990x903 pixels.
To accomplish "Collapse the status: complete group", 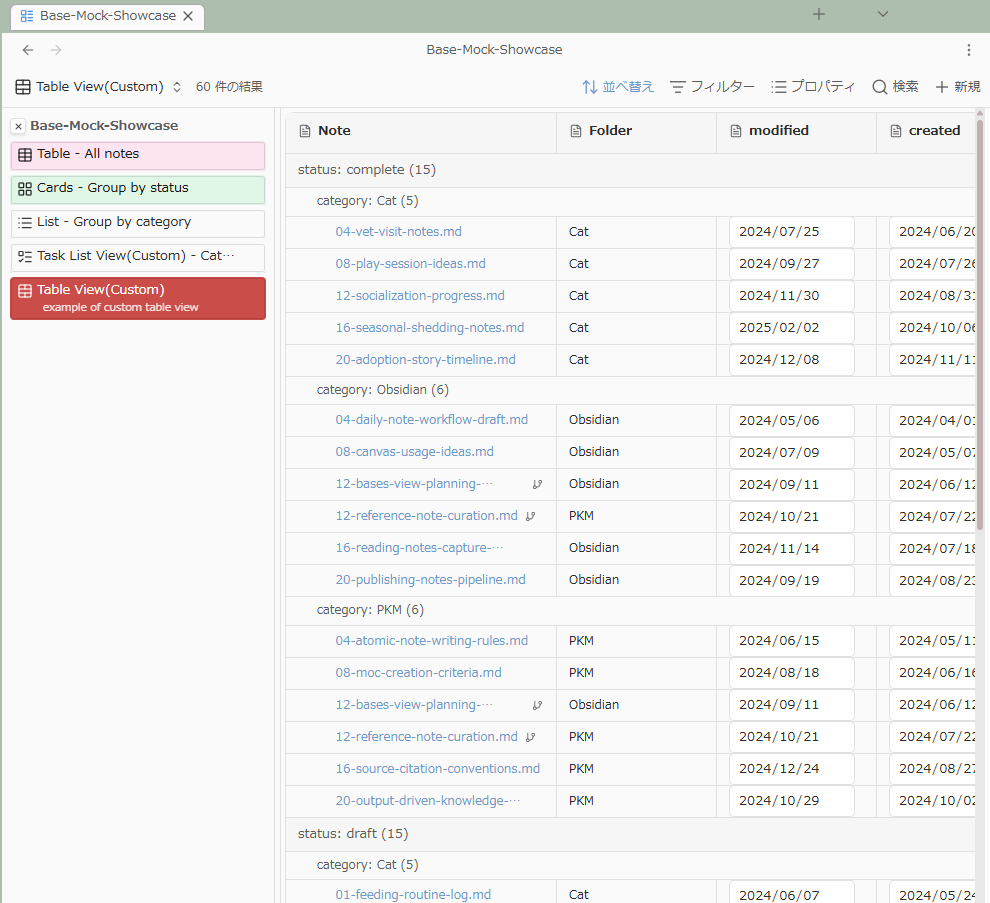I will point(366,170).
